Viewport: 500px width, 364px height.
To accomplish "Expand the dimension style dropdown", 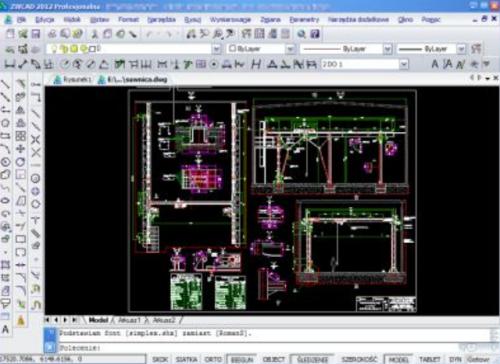I will 404,64.
